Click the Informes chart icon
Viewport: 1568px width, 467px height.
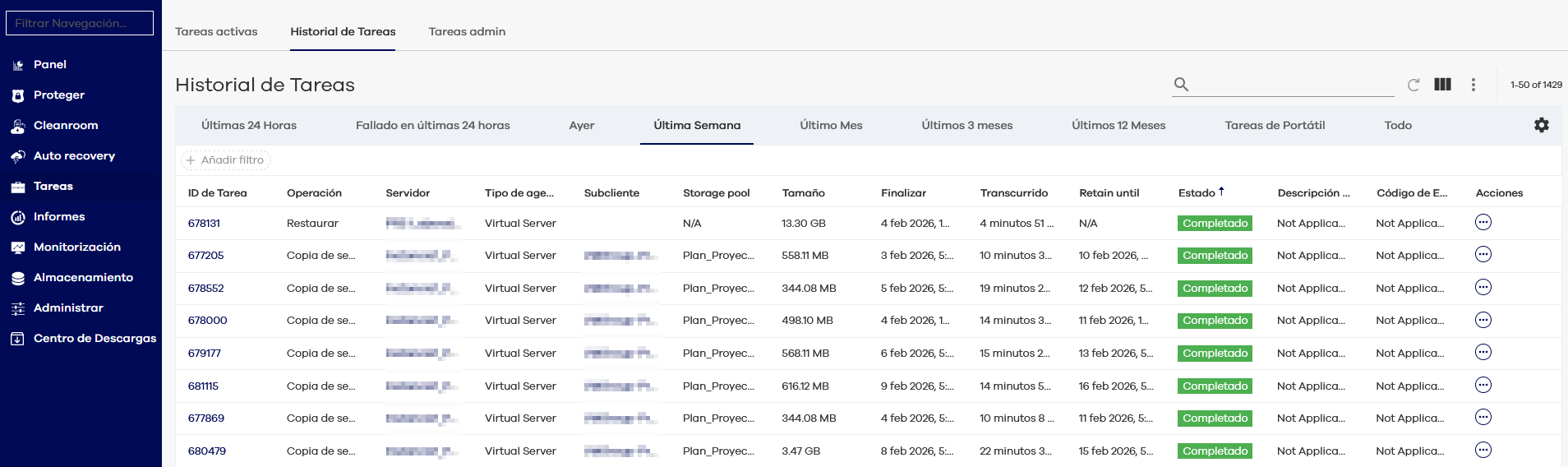click(18, 217)
